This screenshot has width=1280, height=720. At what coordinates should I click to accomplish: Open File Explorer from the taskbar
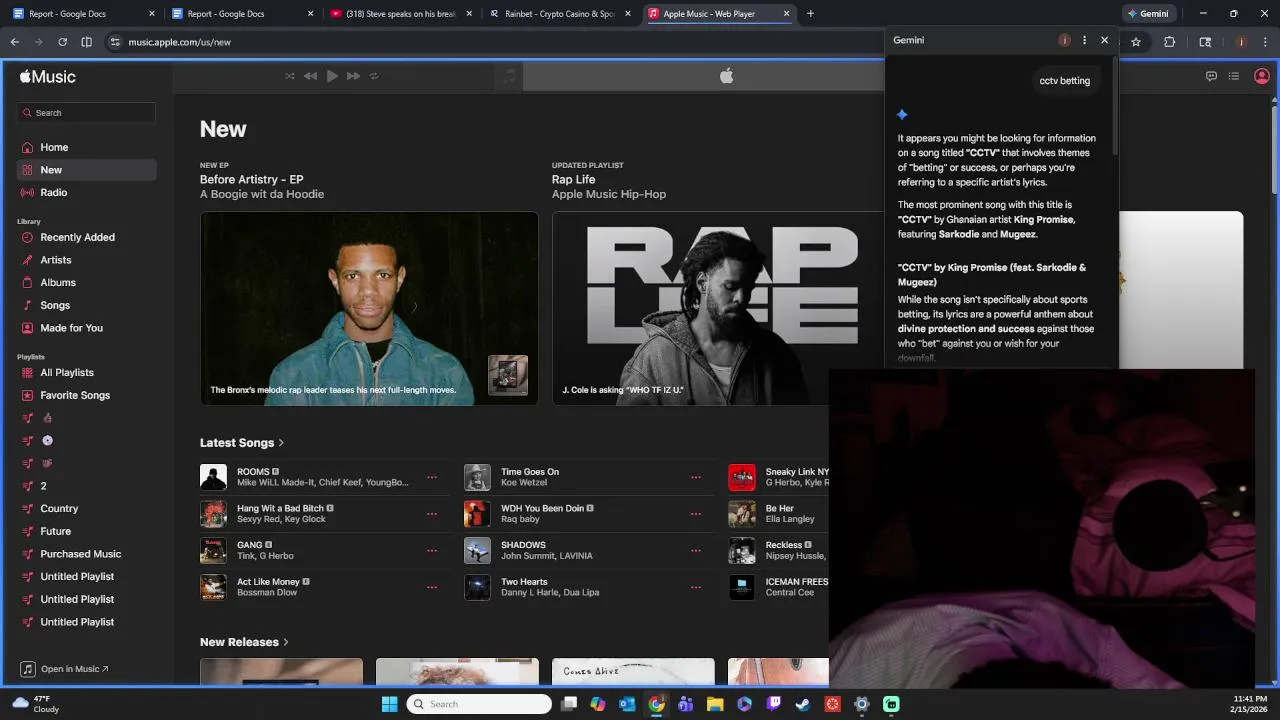[x=715, y=704]
